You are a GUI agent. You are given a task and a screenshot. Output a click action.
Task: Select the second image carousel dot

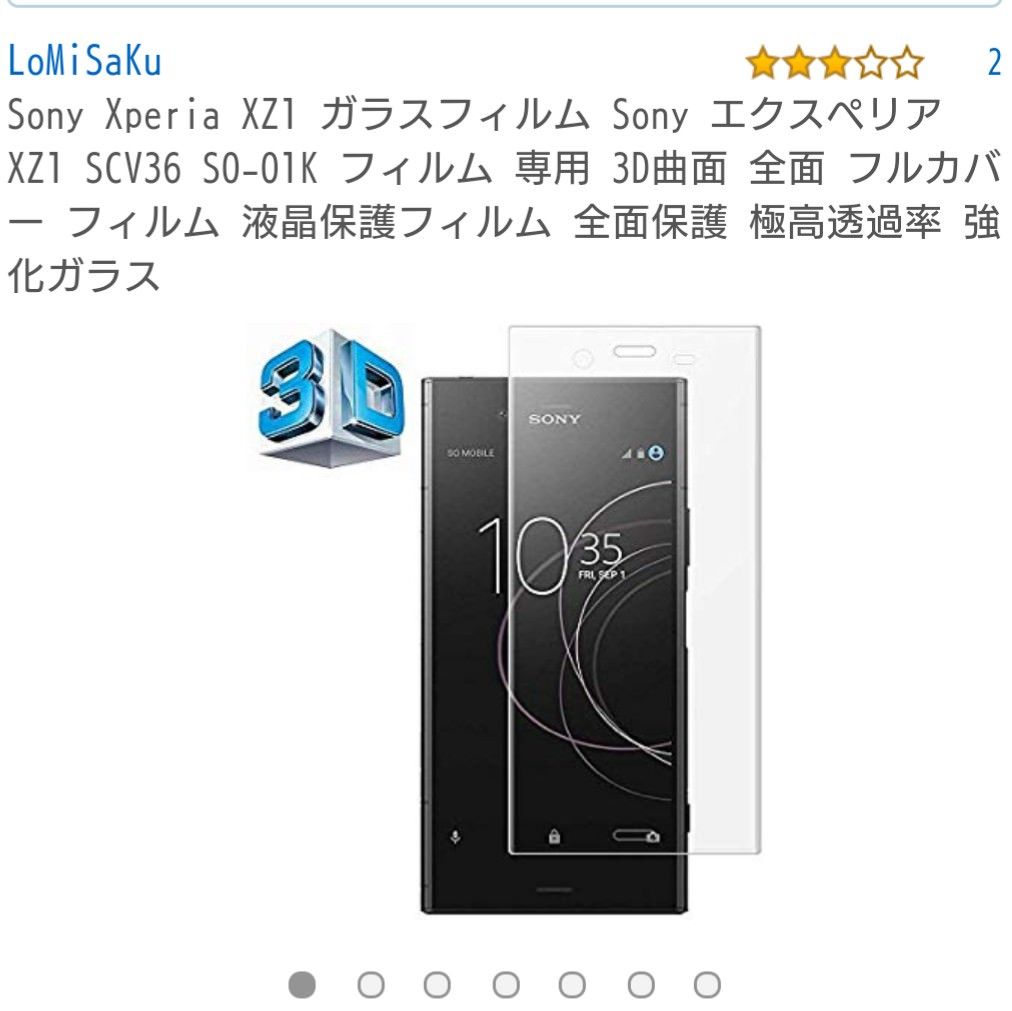(x=371, y=985)
